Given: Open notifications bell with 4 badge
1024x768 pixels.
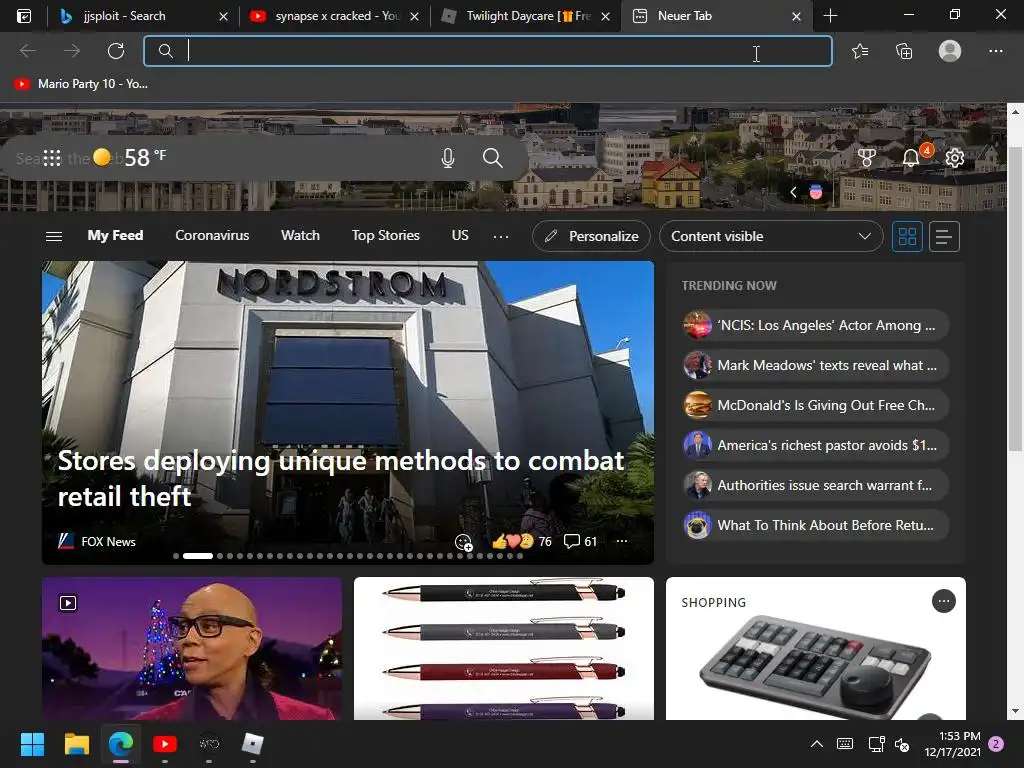Looking at the screenshot, I should pos(913,156).
